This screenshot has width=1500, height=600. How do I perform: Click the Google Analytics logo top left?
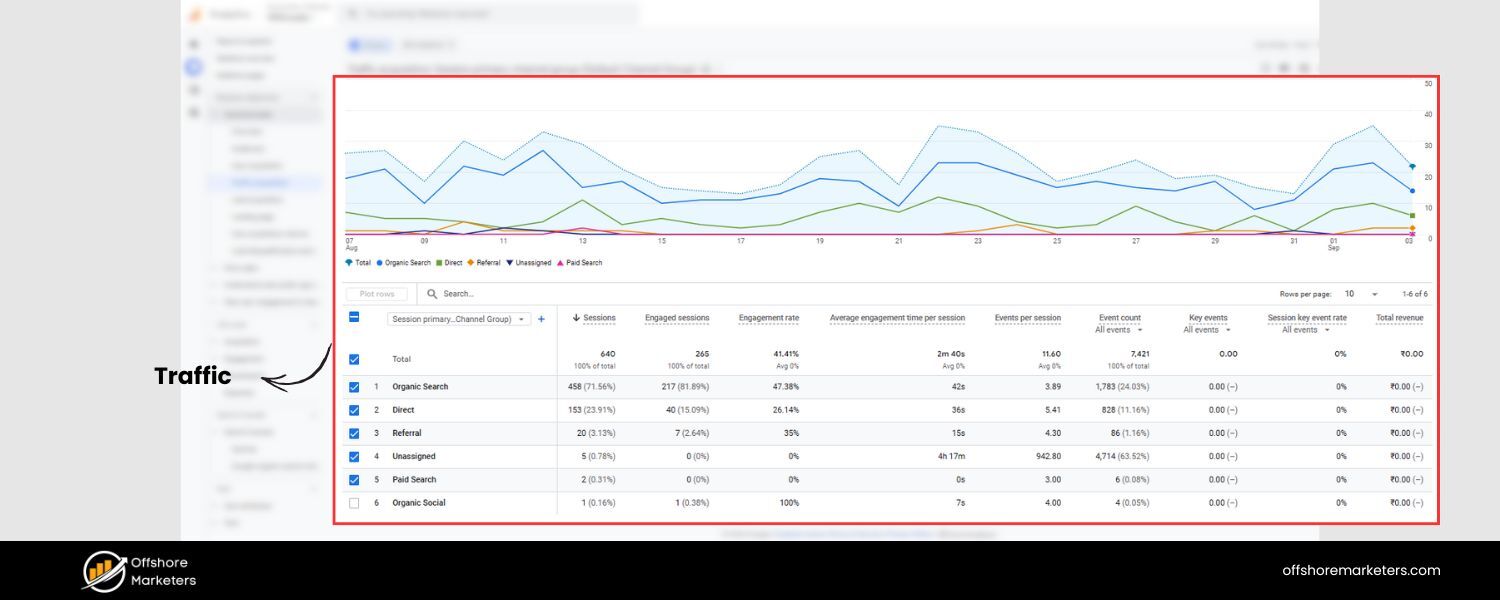click(x=198, y=14)
